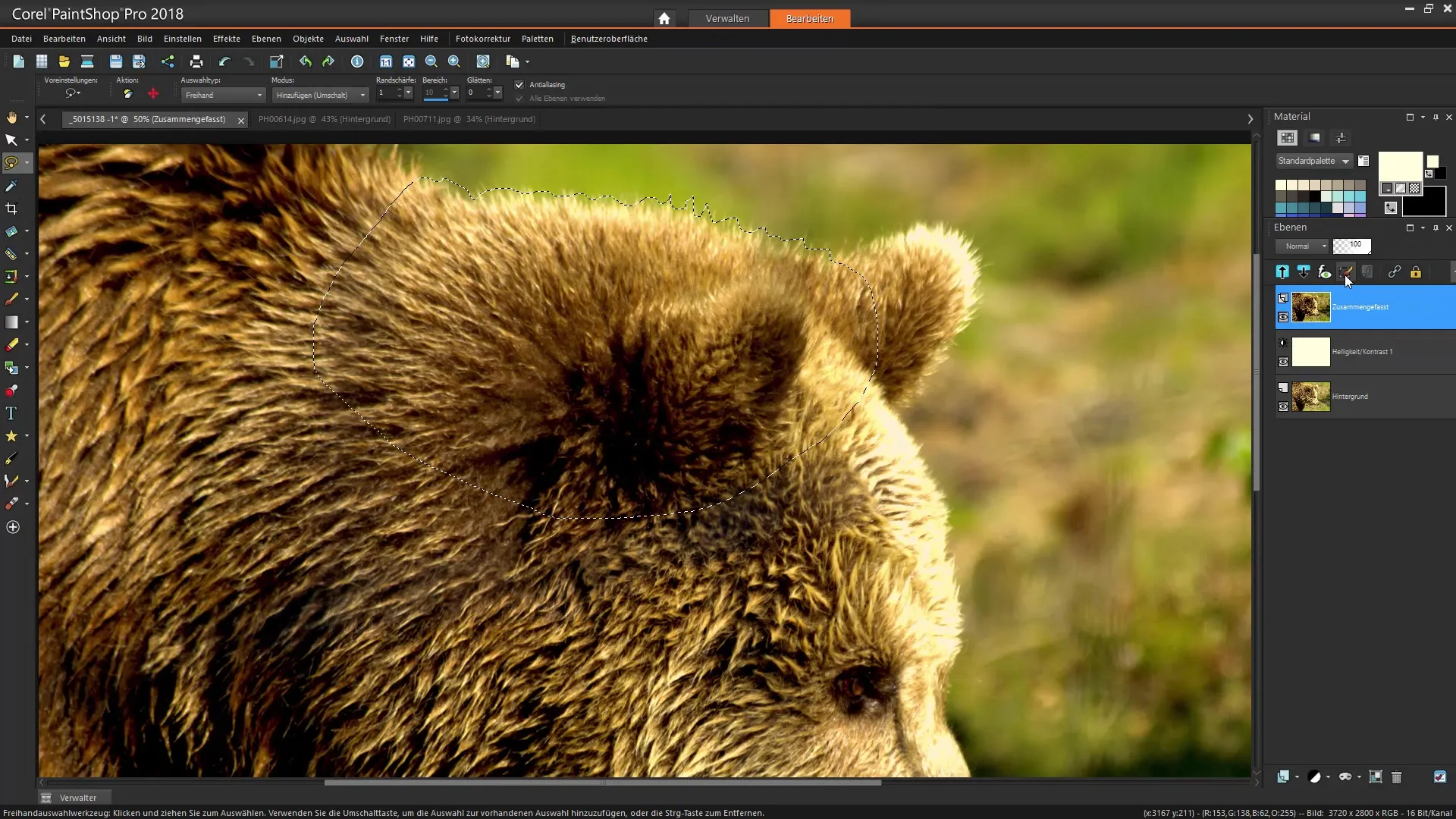Toggle the layer lock icon

coord(1415,271)
